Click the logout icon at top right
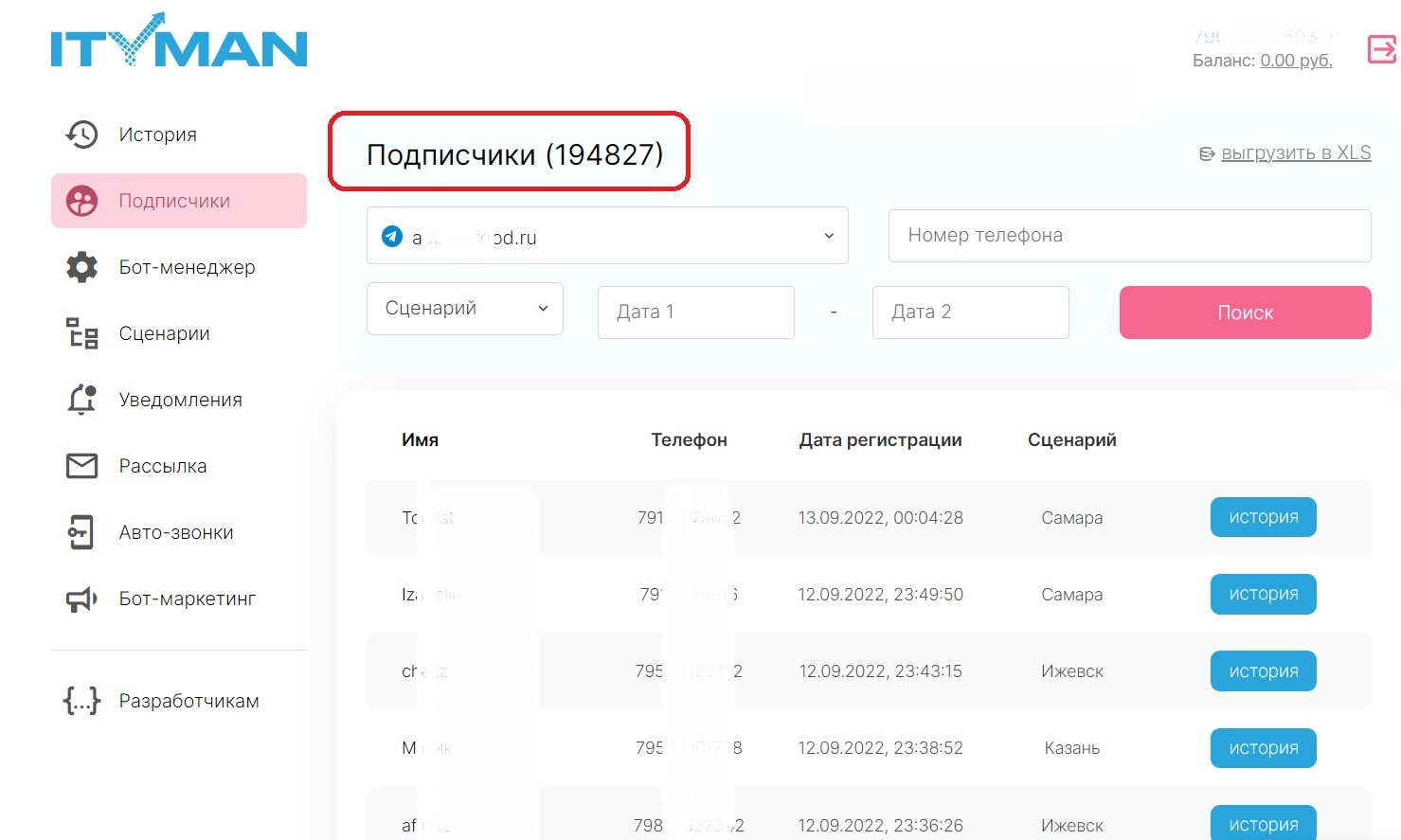 click(1382, 48)
